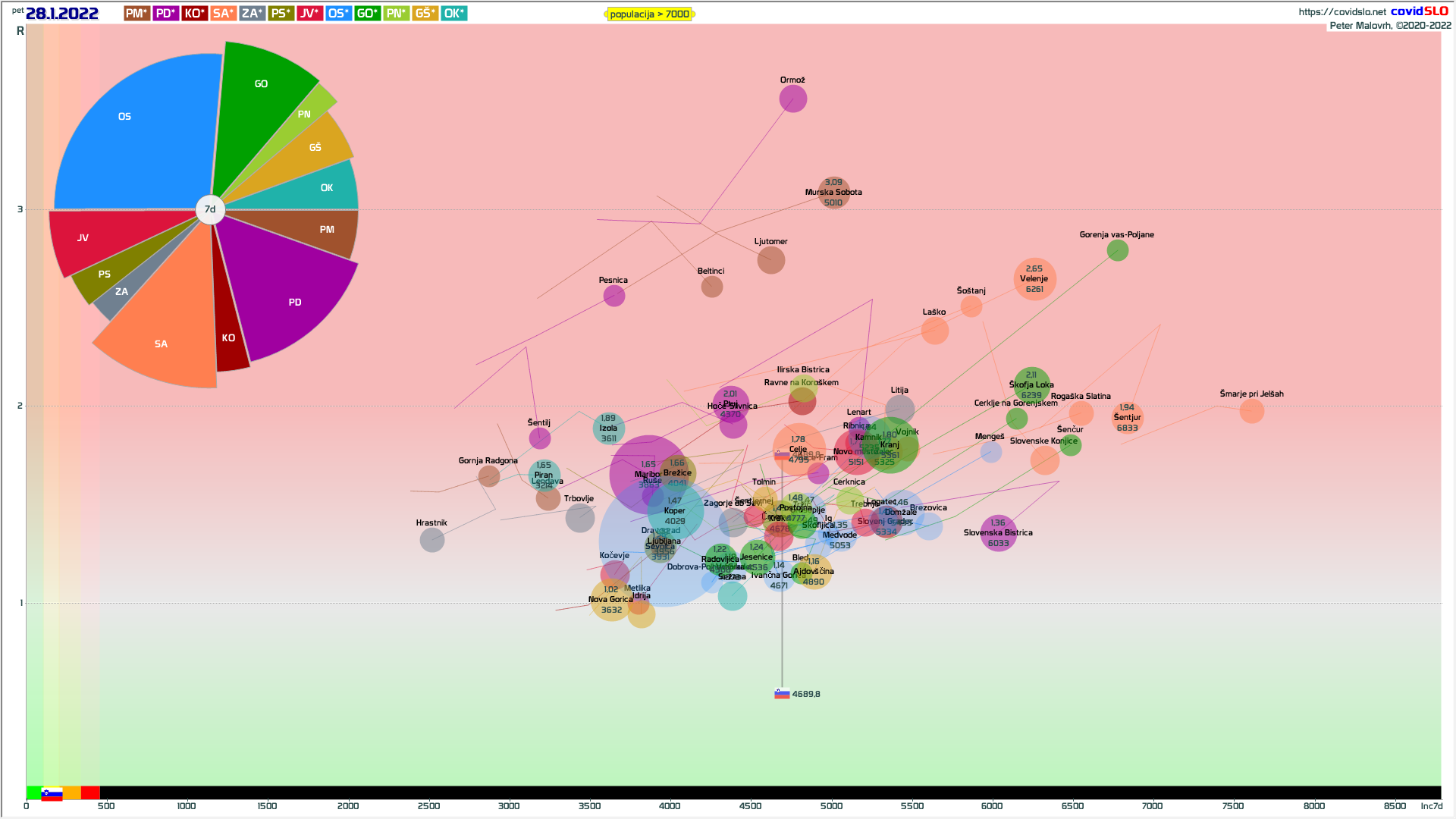Click red segment in bottom color scale bar
The width and height of the screenshot is (1456, 819).
tap(90, 792)
